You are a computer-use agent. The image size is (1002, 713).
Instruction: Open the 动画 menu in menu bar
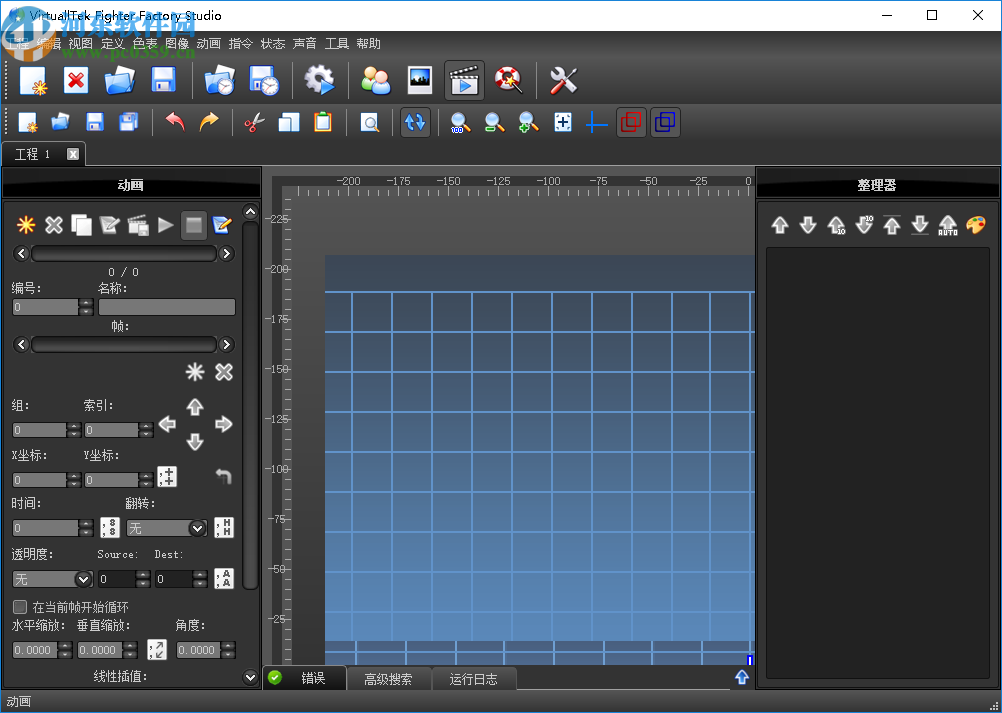click(x=208, y=44)
